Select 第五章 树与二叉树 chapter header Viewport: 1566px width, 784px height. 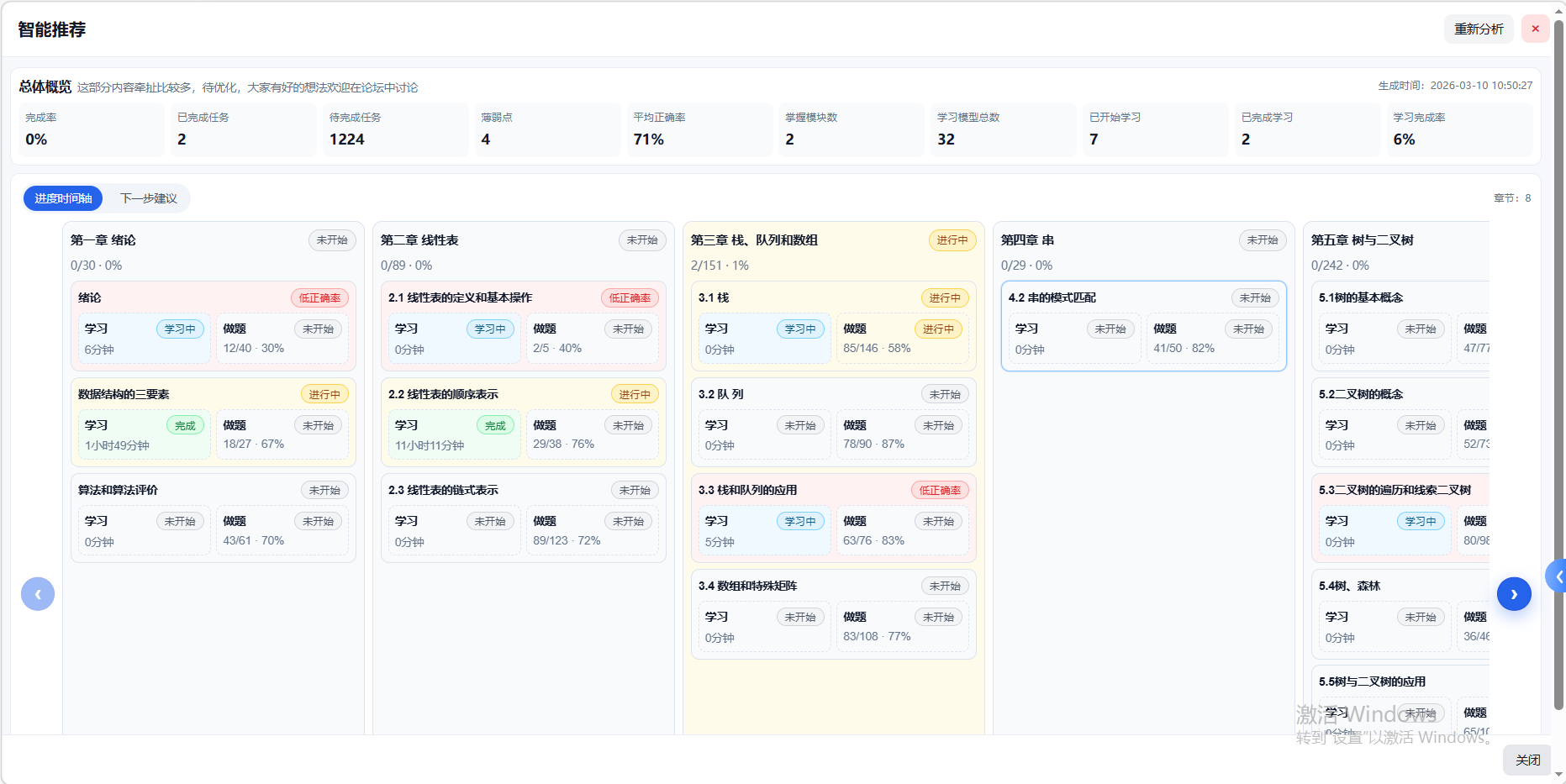click(x=1362, y=240)
